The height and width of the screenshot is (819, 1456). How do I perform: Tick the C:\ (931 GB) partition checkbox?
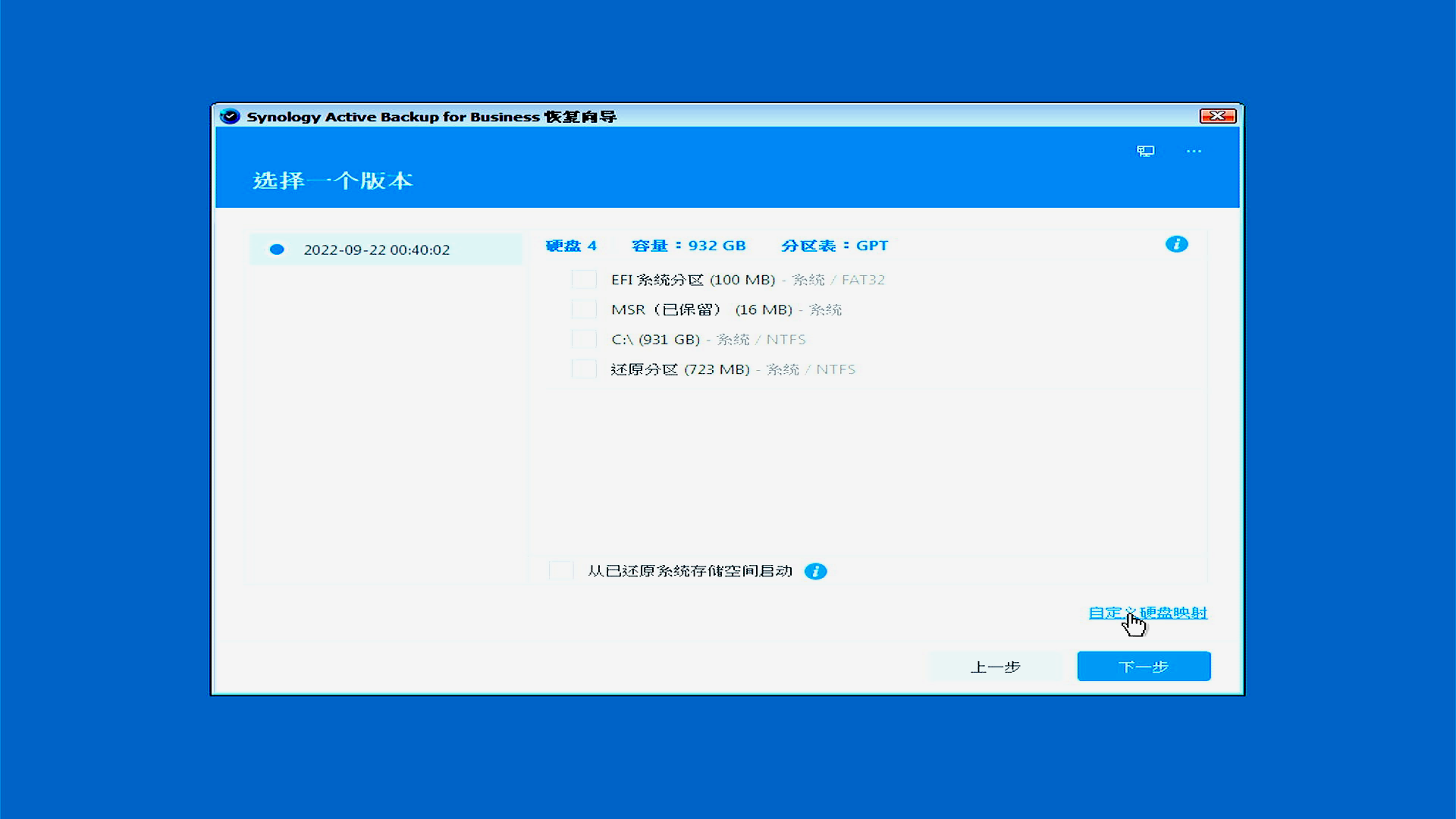tap(584, 339)
